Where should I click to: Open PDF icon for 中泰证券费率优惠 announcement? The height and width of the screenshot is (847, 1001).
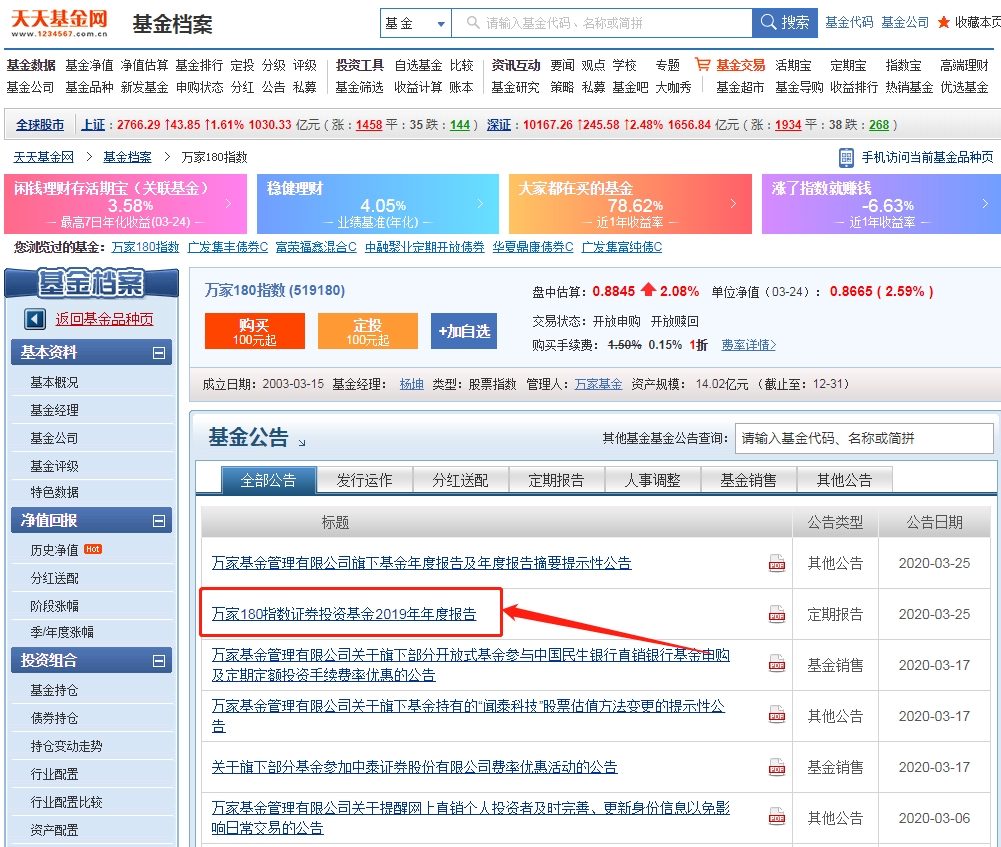tap(777, 767)
